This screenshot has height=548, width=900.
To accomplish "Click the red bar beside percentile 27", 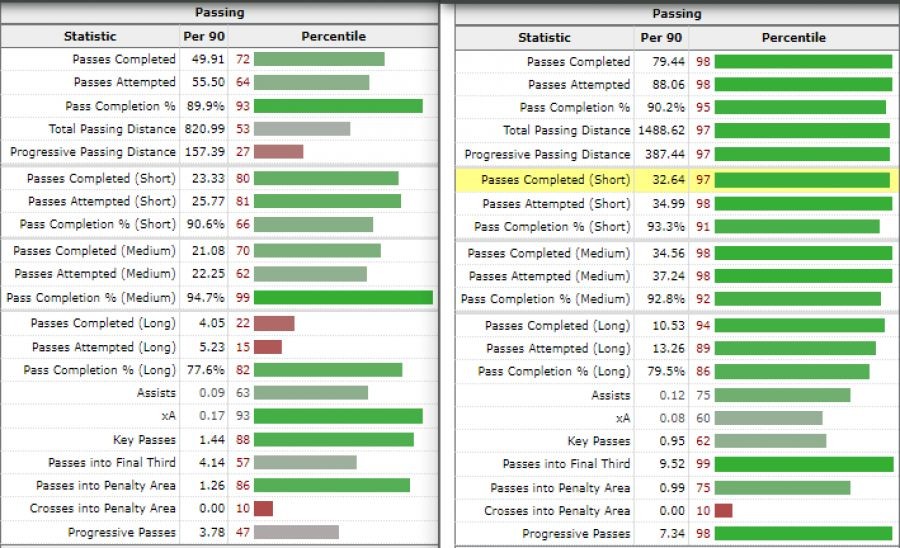I will pyautogui.click(x=278, y=152).
